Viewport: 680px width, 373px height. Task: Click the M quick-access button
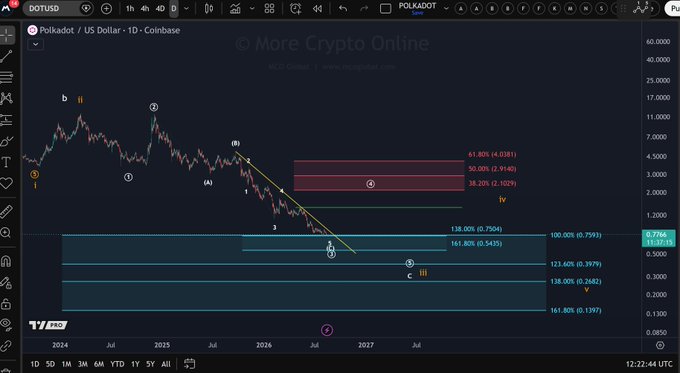click(x=570, y=8)
